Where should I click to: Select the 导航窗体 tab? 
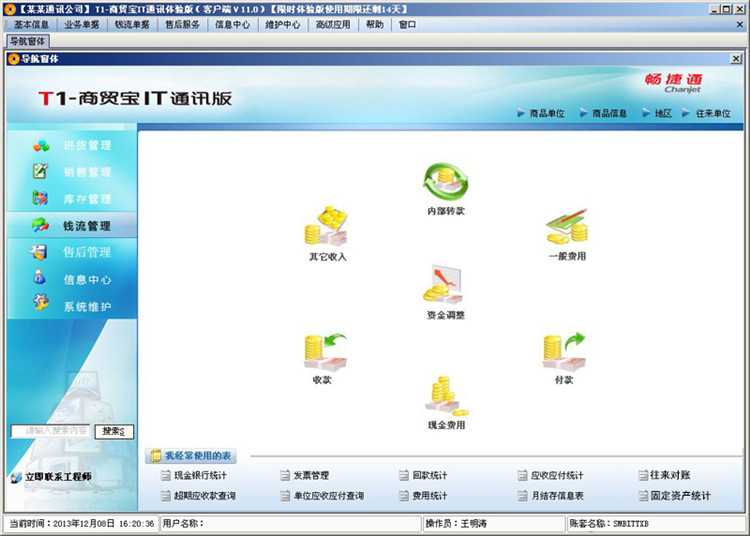pos(28,42)
